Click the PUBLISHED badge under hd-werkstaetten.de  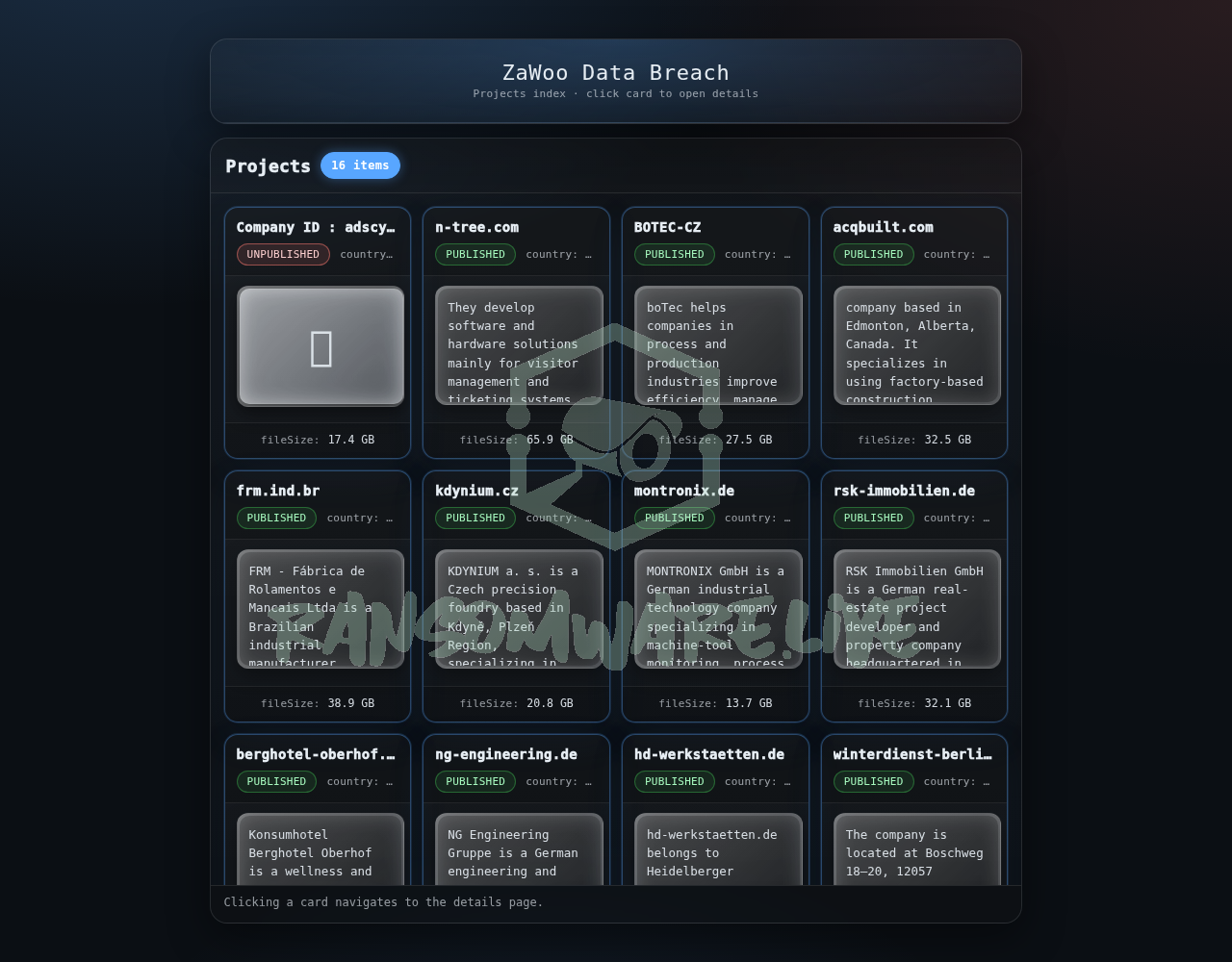click(675, 781)
